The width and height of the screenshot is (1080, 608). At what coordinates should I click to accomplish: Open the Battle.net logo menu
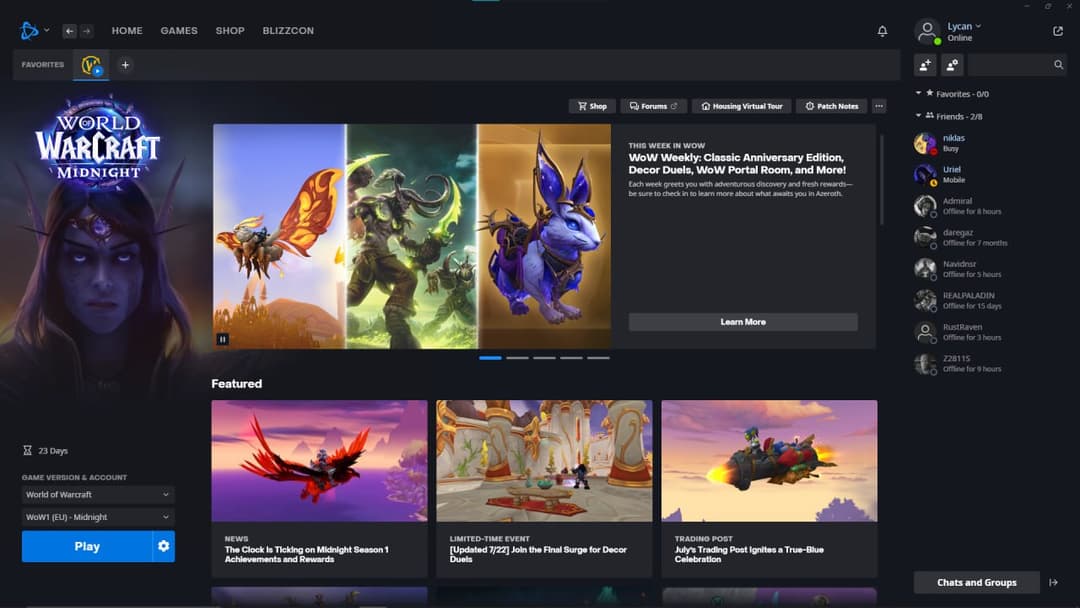[x=29, y=30]
